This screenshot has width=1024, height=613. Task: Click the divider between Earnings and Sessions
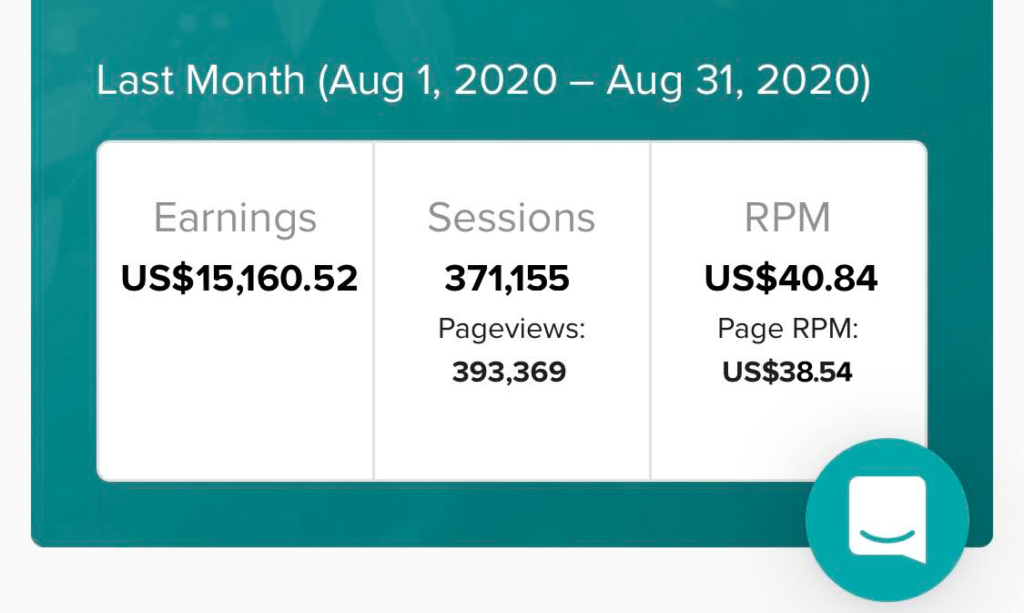click(374, 311)
